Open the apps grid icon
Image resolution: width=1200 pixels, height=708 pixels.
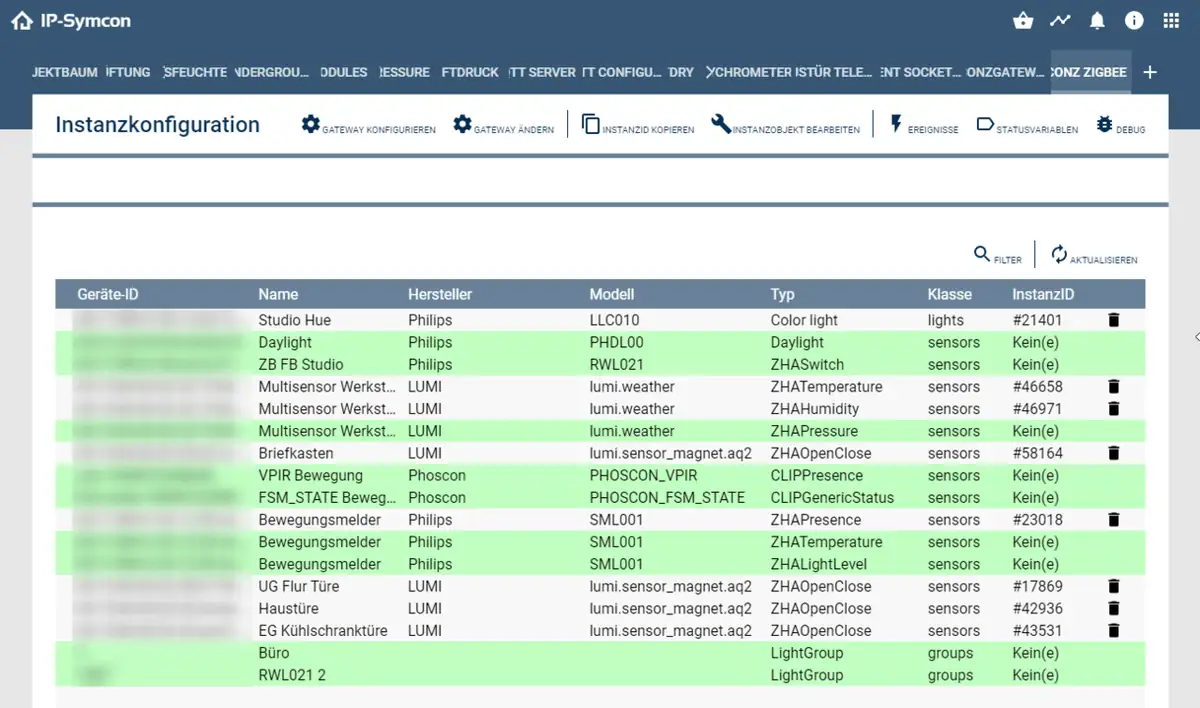click(x=1171, y=21)
